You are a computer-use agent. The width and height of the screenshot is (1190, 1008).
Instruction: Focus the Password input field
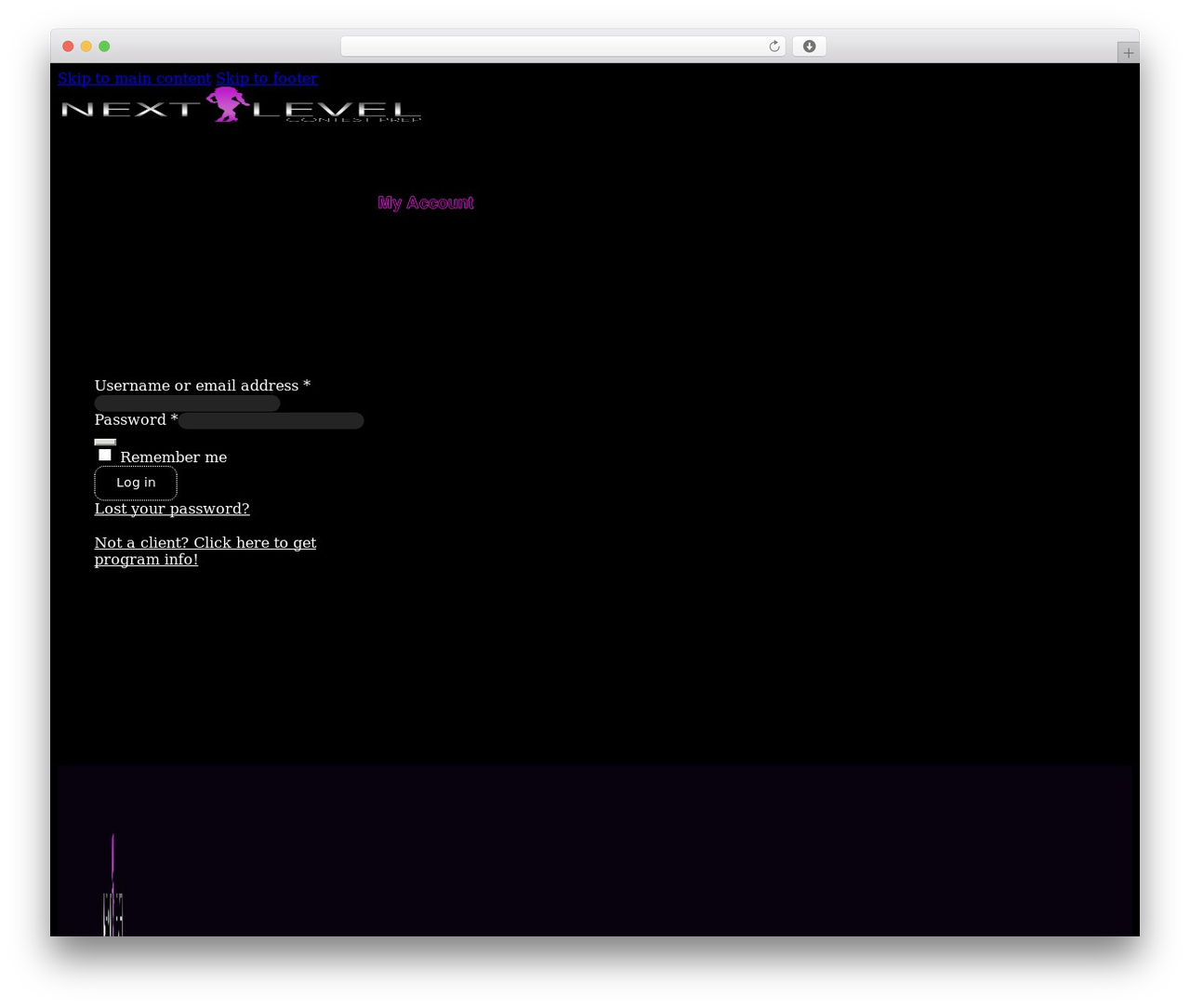coord(271,420)
